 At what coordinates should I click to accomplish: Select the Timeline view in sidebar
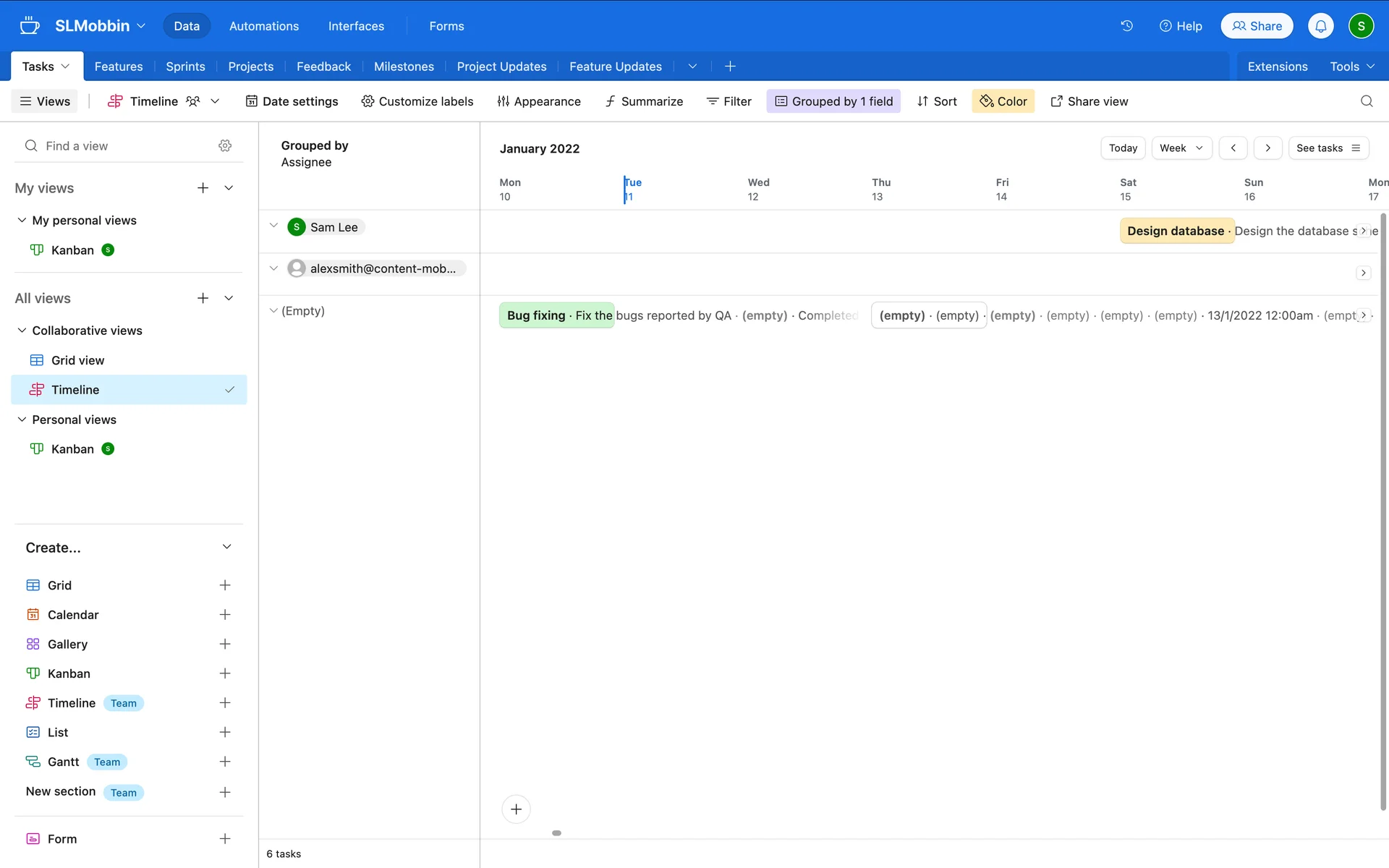(x=75, y=390)
